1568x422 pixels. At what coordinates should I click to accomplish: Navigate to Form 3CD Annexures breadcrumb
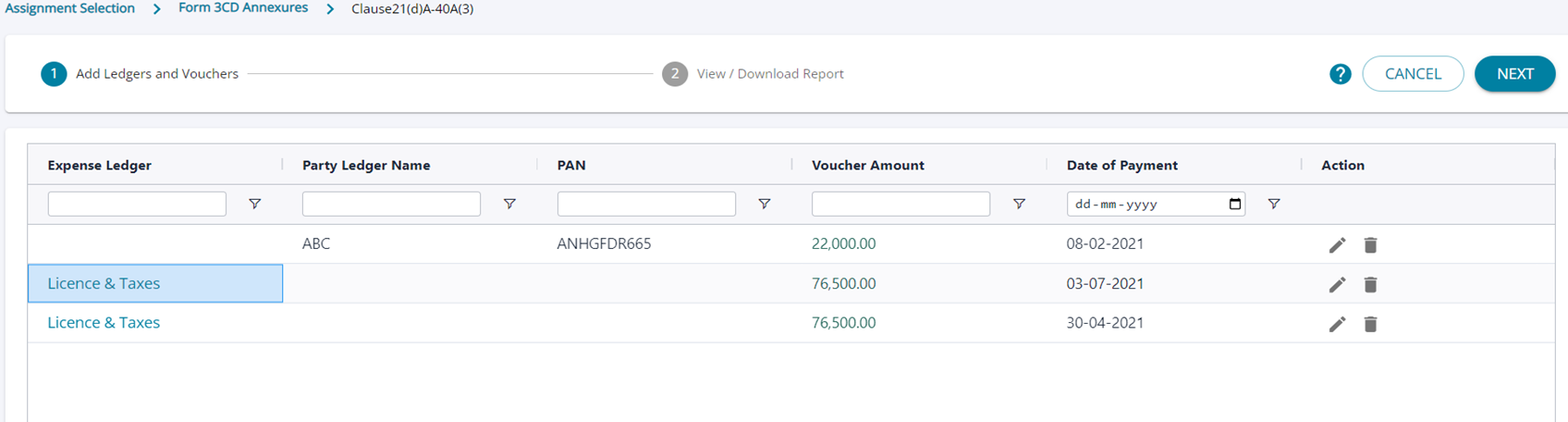(x=243, y=8)
